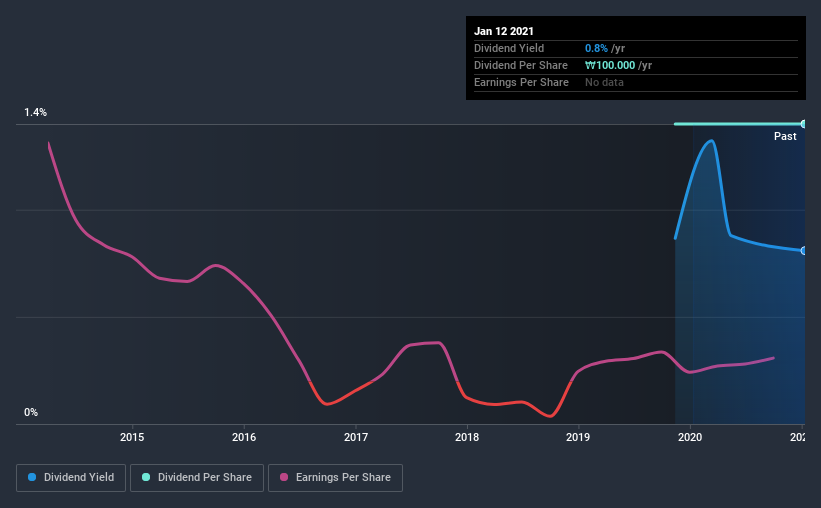Click the ₩100.000 dividend per share value
Screen dimensions: 821x508
click(610, 65)
